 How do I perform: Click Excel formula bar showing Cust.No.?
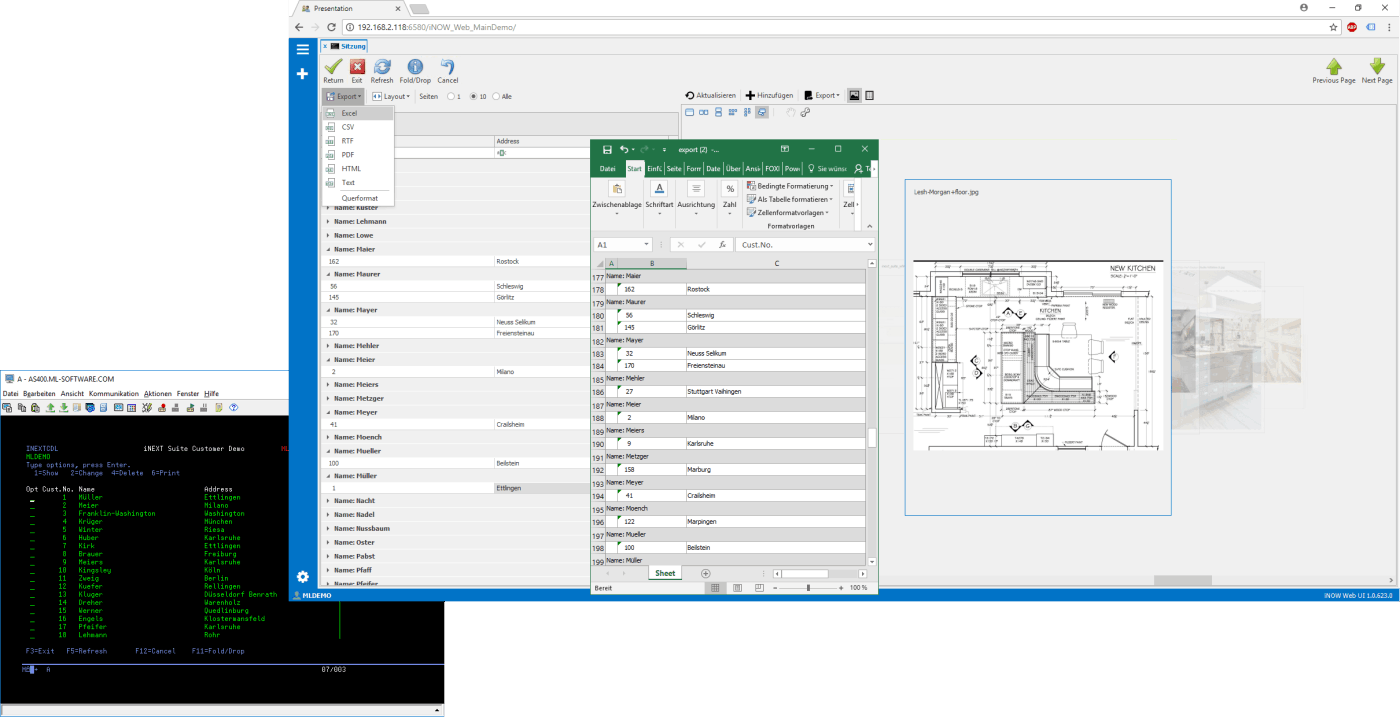pos(803,244)
